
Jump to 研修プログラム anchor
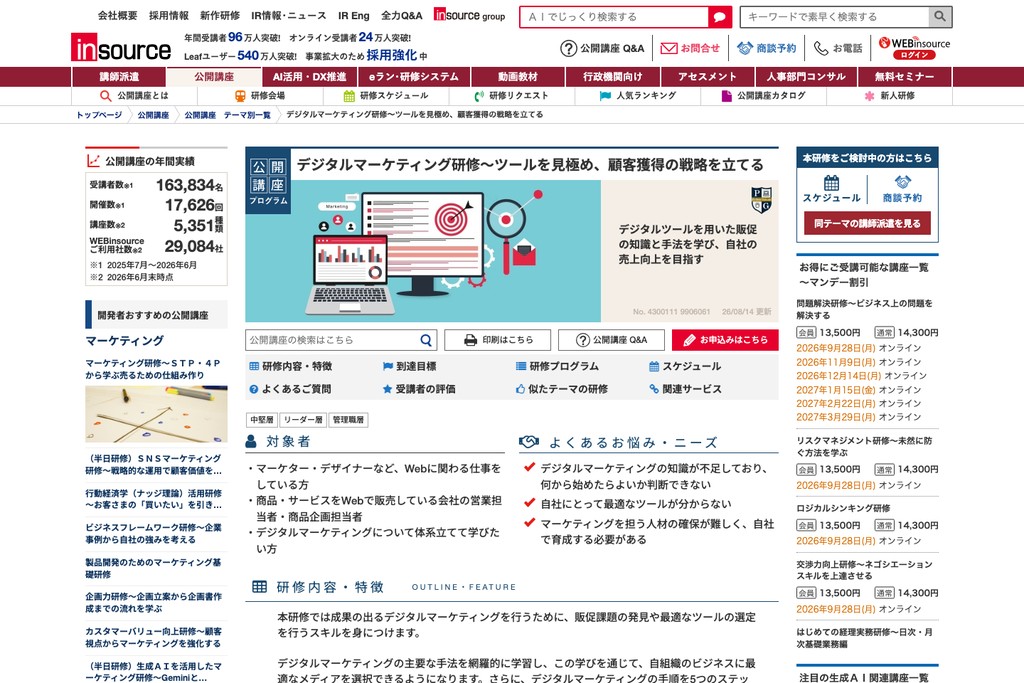tap(557, 366)
